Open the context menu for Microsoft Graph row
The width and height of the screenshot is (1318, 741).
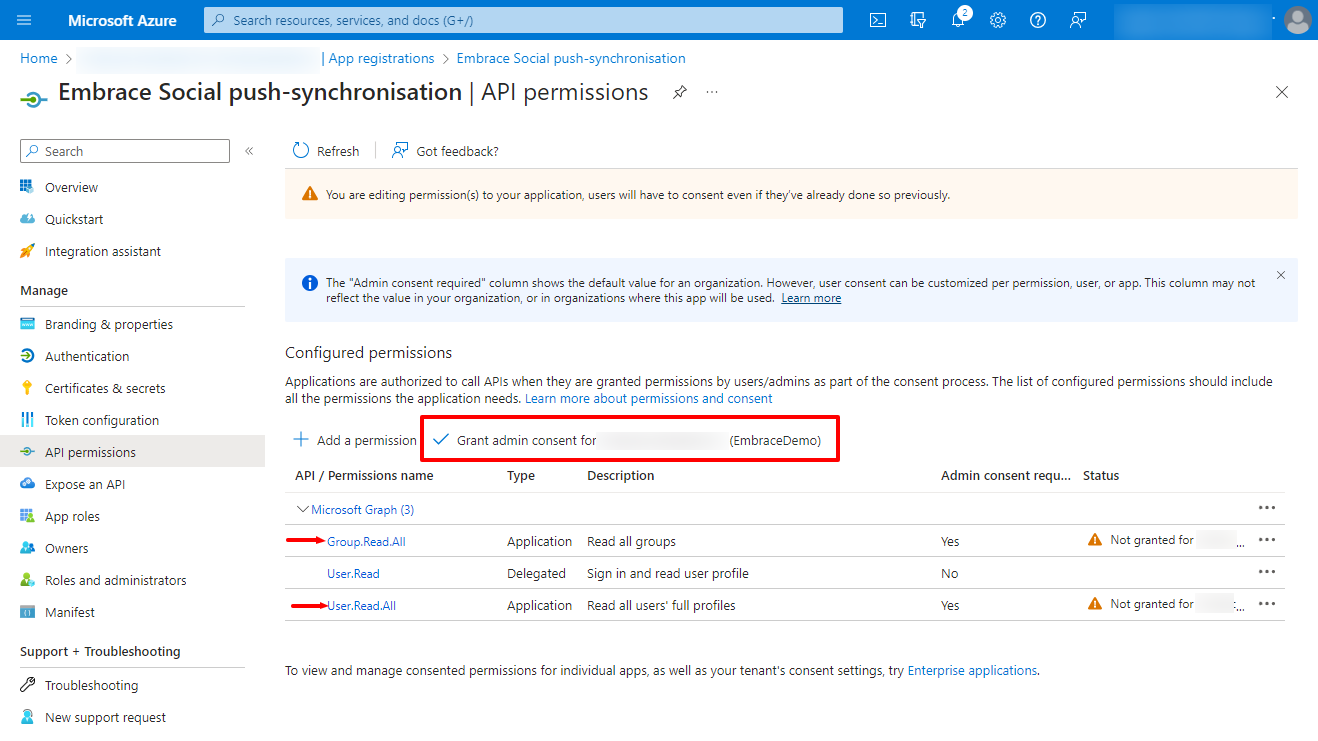(x=1267, y=508)
